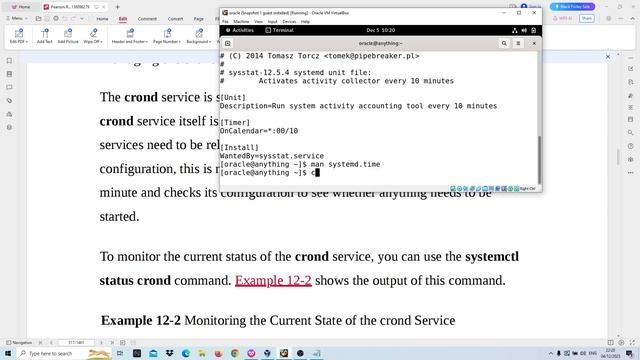This screenshot has height=360, width=640.
Task: Select the Home document tab
Action: click(21, 7)
